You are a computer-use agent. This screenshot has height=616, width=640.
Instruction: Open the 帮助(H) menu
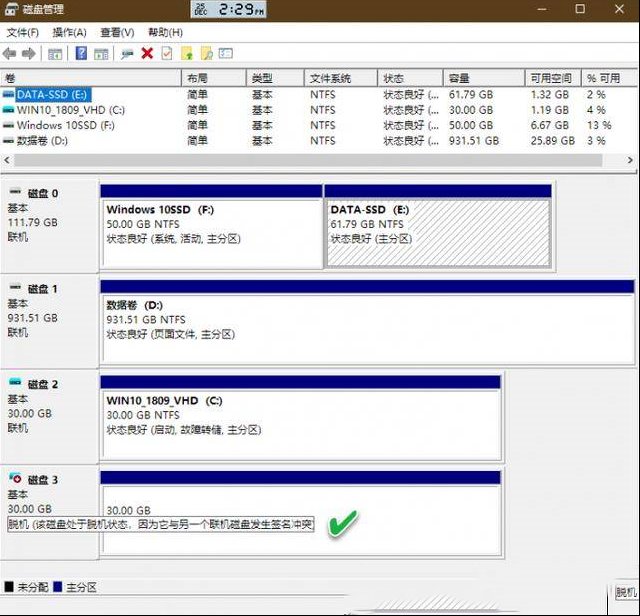[x=165, y=32]
